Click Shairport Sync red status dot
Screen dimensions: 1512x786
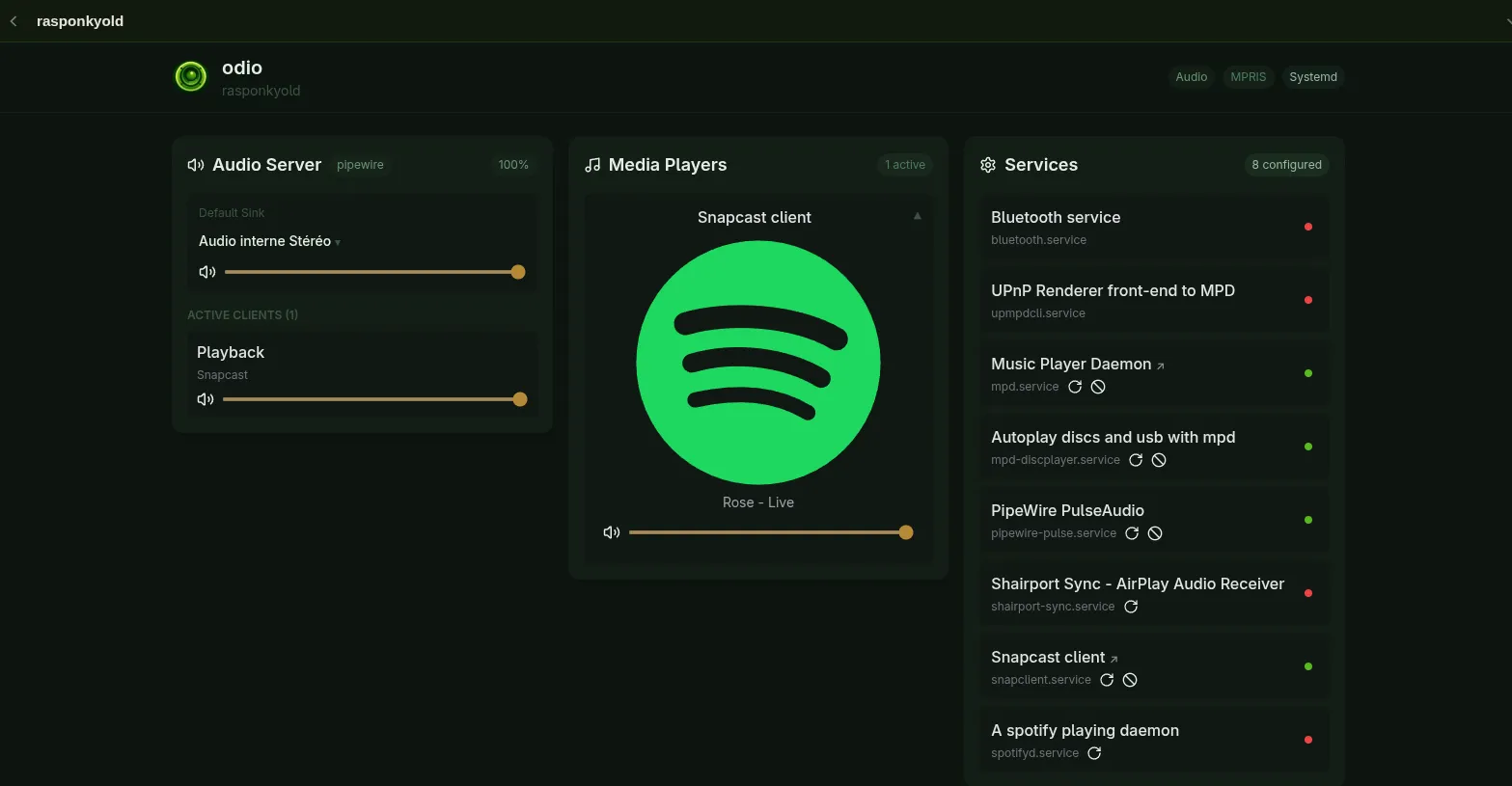click(1308, 593)
